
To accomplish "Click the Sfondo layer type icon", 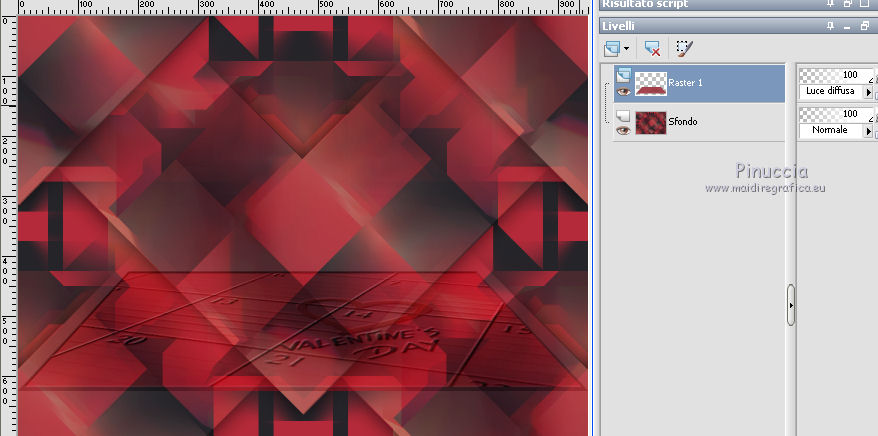I will coord(623,116).
